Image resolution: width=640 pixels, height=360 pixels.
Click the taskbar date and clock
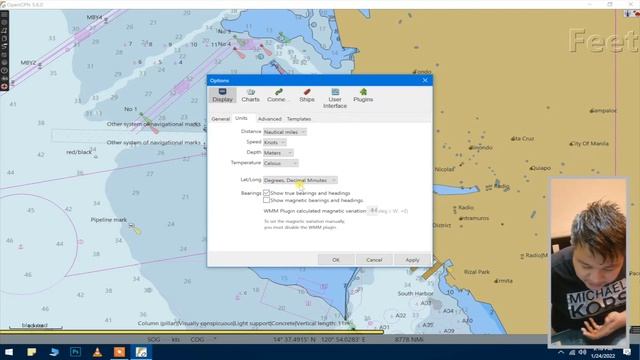[x=603, y=352]
